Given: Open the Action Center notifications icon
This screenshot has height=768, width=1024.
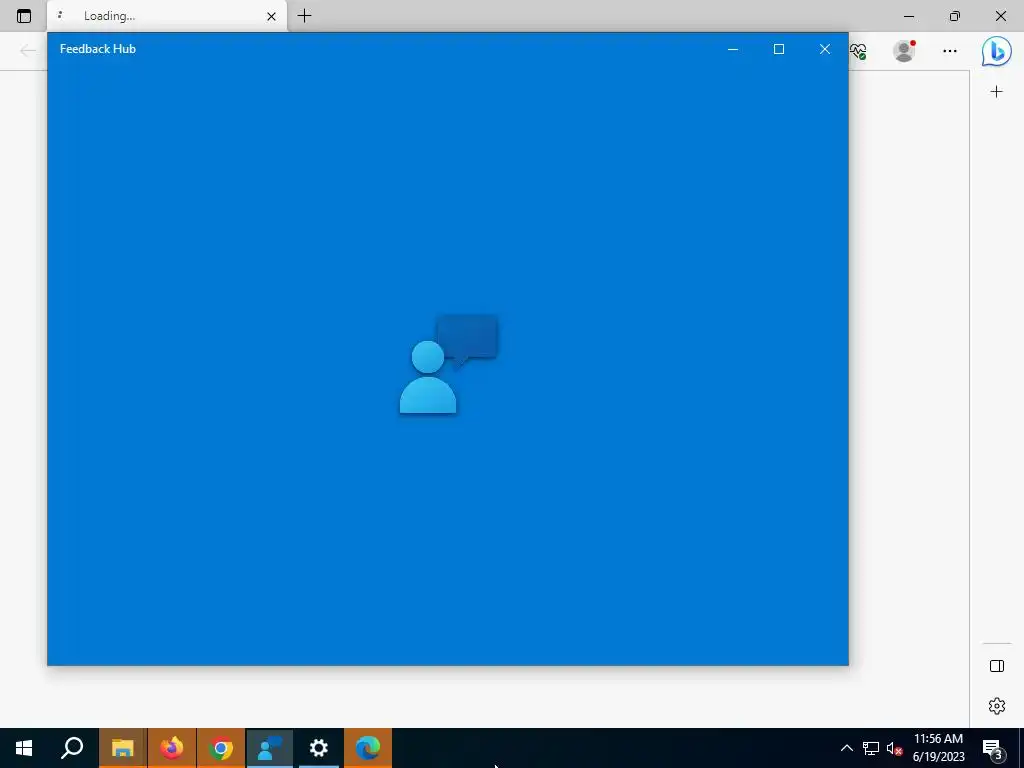Looking at the screenshot, I should (993, 748).
